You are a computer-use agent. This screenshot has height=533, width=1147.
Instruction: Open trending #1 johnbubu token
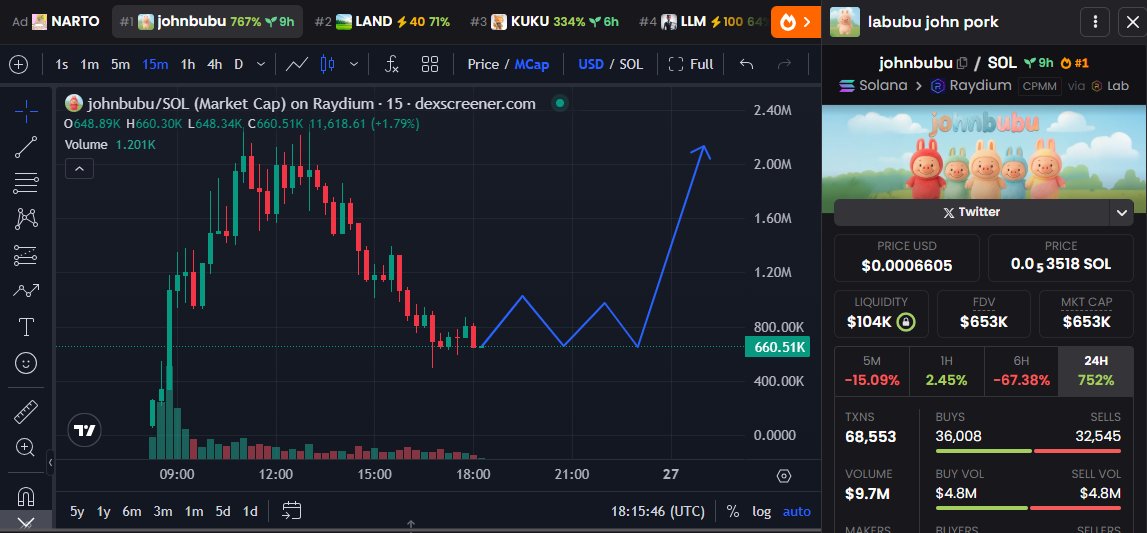pyautogui.click(x=207, y=22)
